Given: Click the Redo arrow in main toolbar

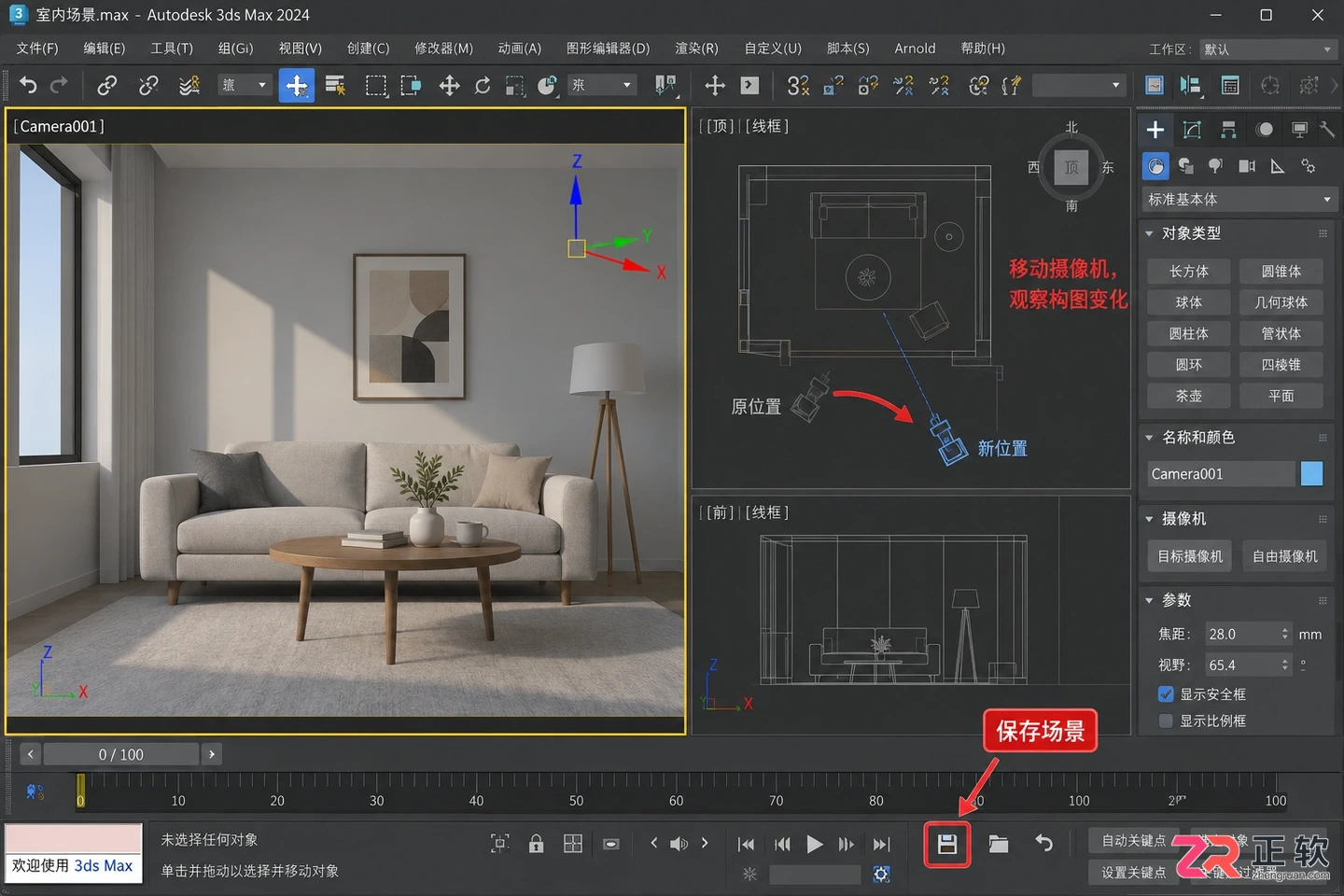Looking at the screenshot, I should tap(59, 86).
